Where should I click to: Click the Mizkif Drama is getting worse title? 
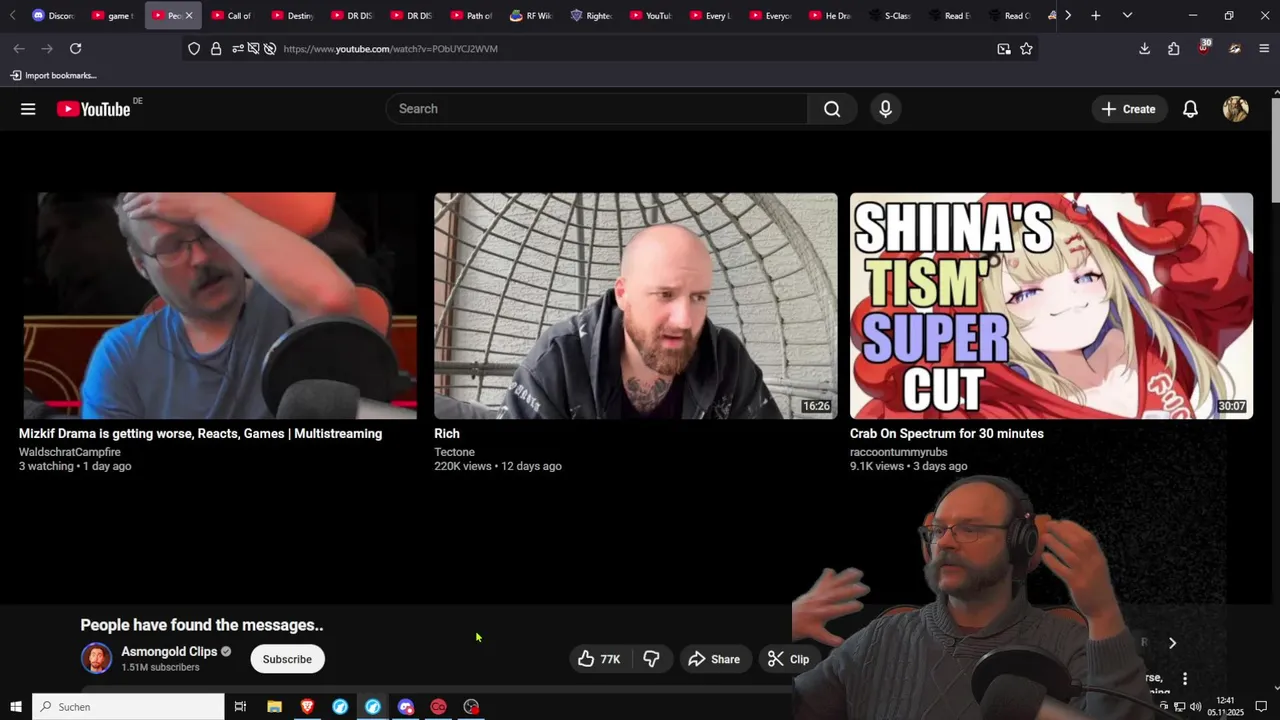(x=200, y=433)
